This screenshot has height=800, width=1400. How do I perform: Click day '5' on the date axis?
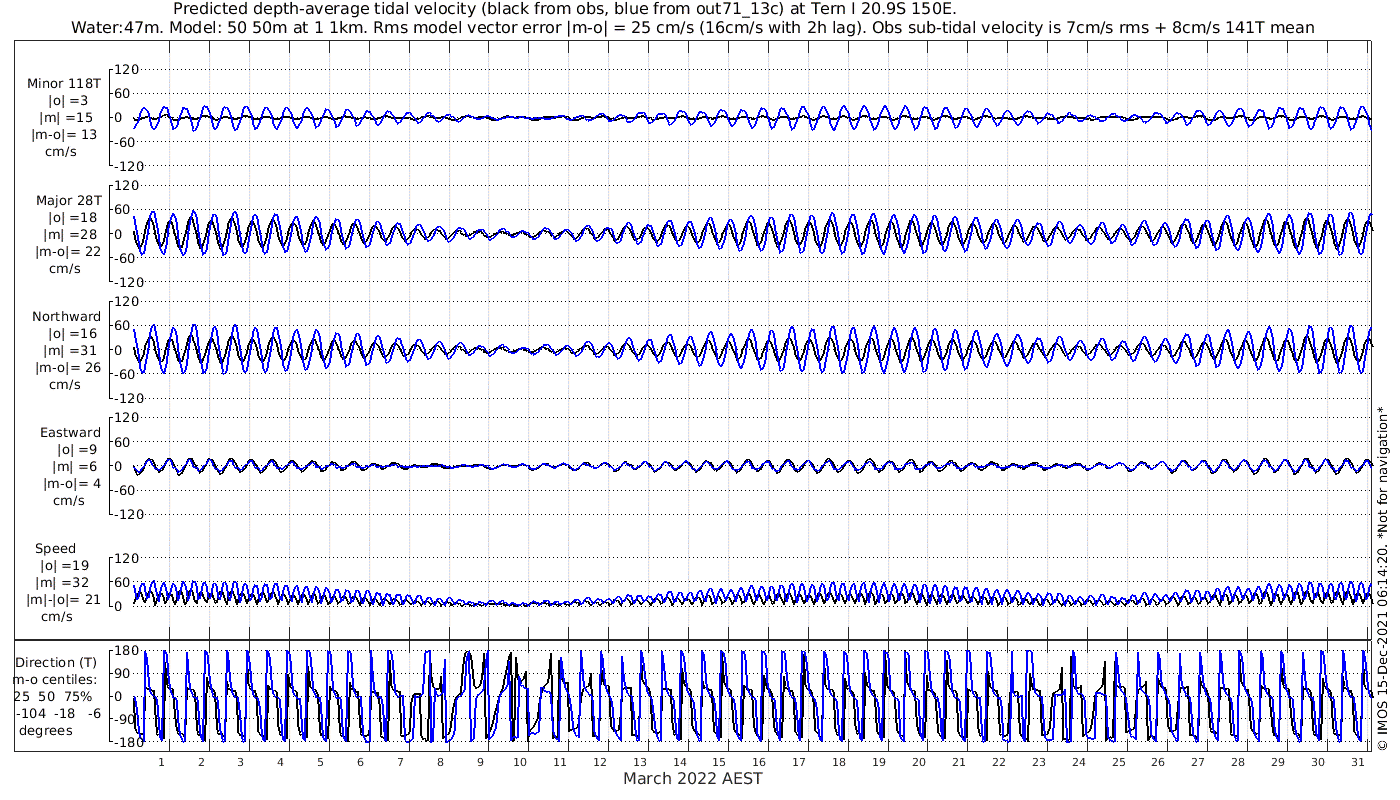click(320, 761)
